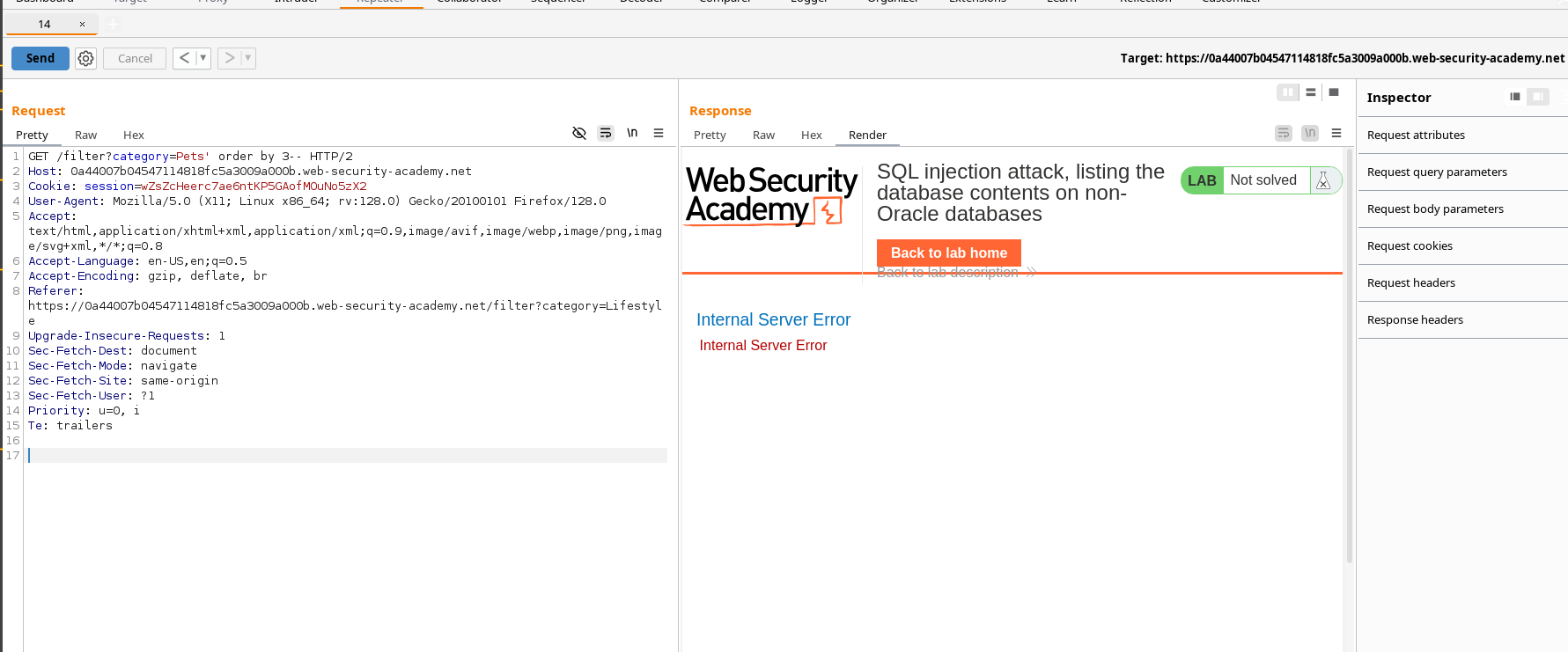This screenshot has width=1568, height=652.
Task: Click the Sec-Fetch-Mode header line
Action: [113, 365]
